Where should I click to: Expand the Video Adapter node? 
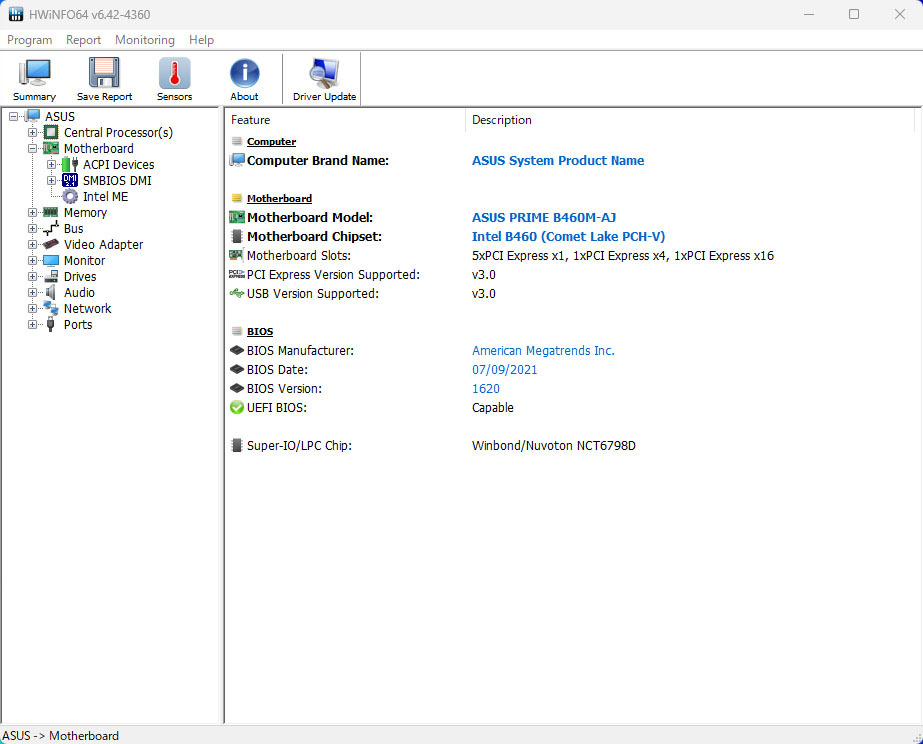pyautogui.click(x=32, y=244)
